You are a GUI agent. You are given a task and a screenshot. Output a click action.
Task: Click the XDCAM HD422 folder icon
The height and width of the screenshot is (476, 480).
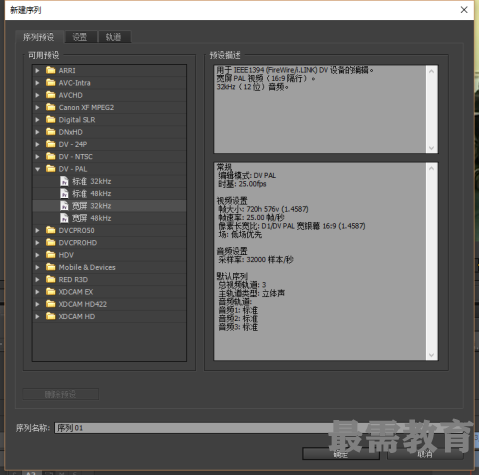[x=51, y=304]
